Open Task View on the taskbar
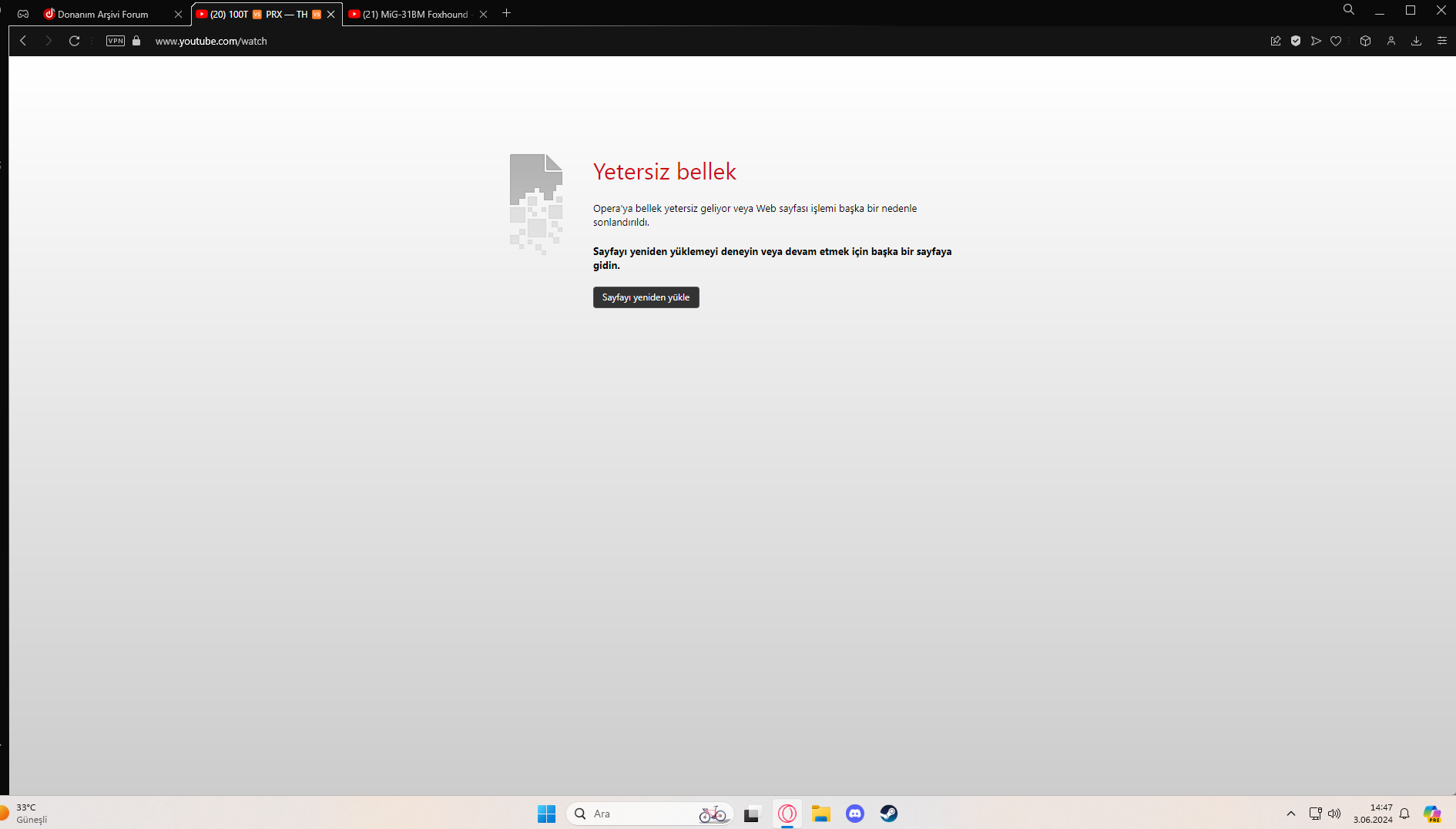Screen dimensions: 1456x829 click(x=752, y=814)
